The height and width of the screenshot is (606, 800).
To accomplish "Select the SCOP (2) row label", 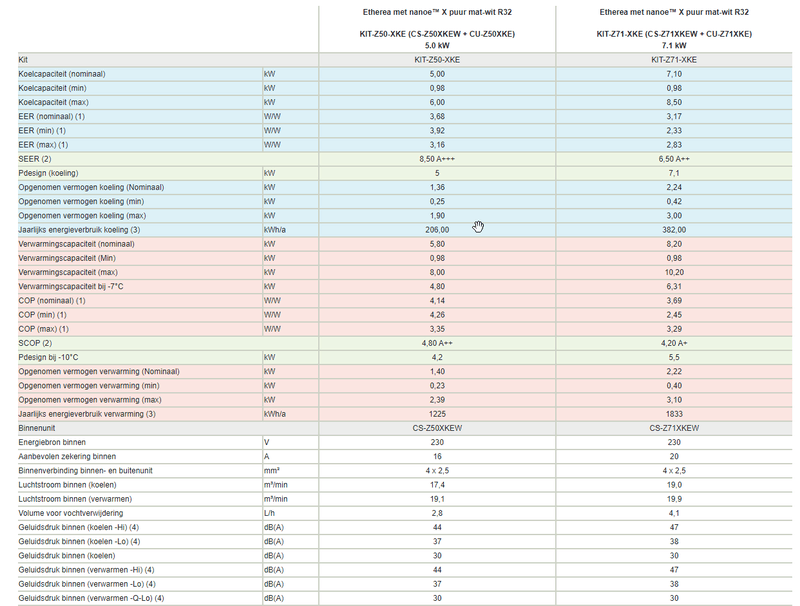I will (x=35, y=343).
